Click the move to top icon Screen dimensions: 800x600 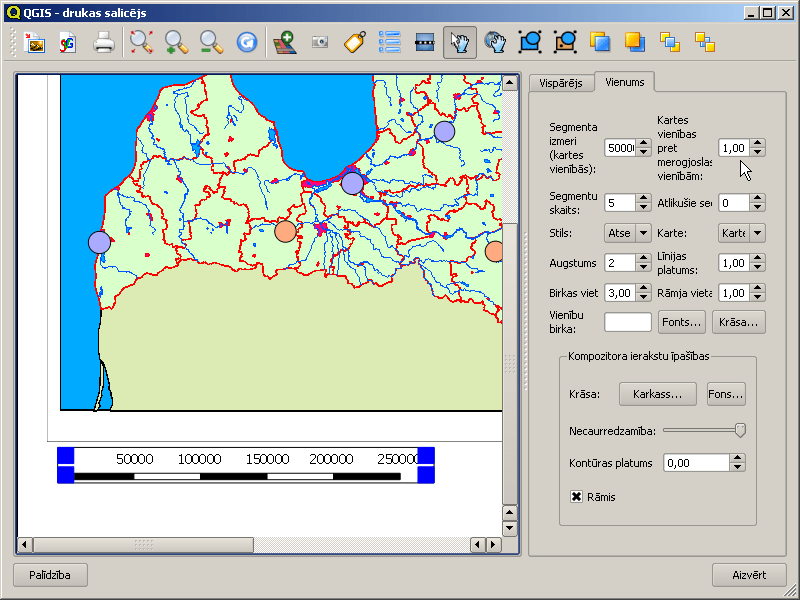click(x=670, y=43)
